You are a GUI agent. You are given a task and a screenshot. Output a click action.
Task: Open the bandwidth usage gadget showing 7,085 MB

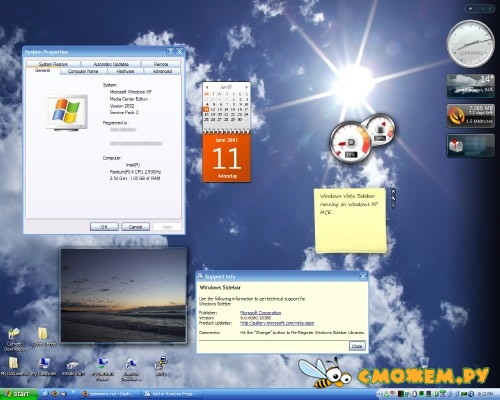point(470,116)
